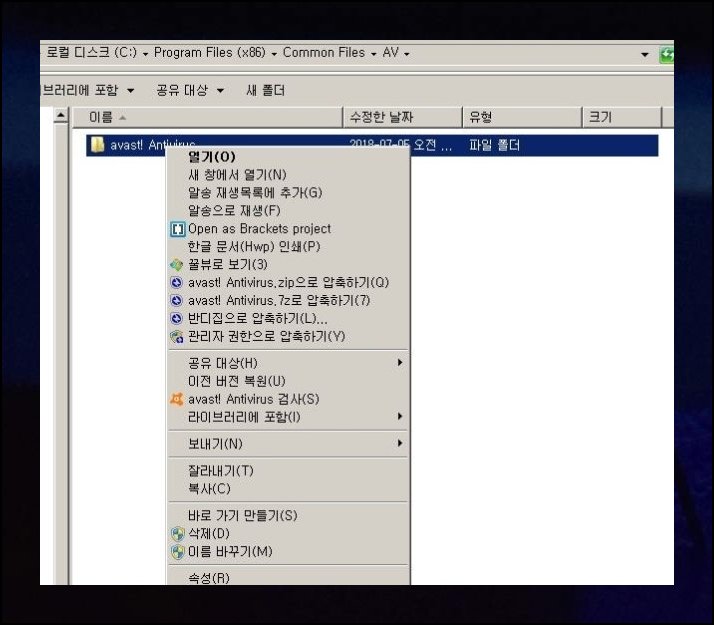Open the dropdown arrow after Common Files
Screen dimensions: 714x625
click(x=373, y=54)
